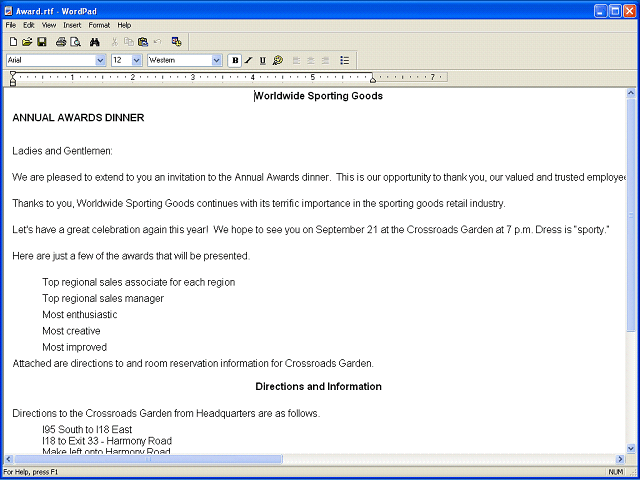Click the 'Most creative' list item
This screenshot has width=640, height=480.
[x=71, y=331]
